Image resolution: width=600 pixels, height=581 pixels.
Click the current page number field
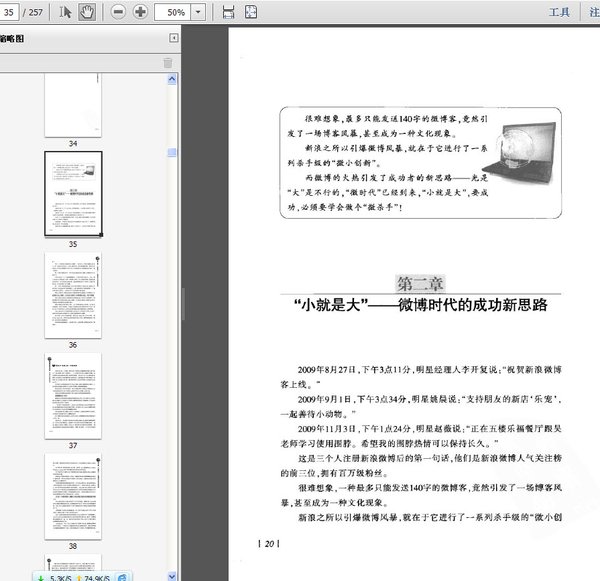pos(8,12)
